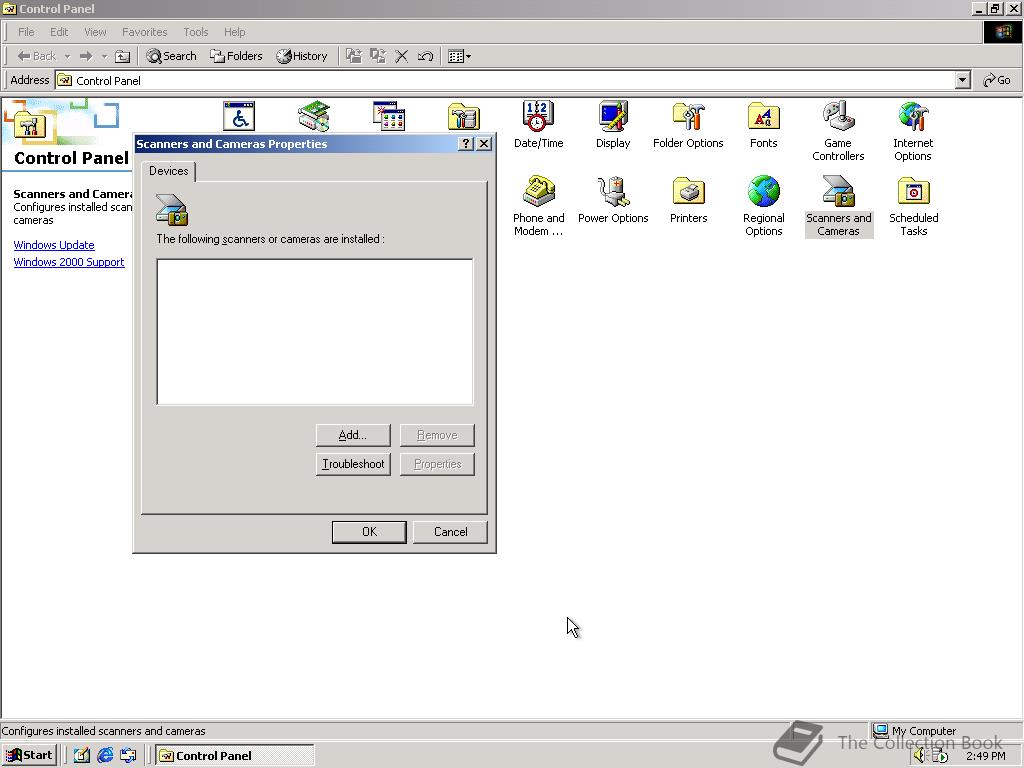The image size is (1024, 768).
Task: Open the Forward history dropdown arrow
Action: pos(104,56)
